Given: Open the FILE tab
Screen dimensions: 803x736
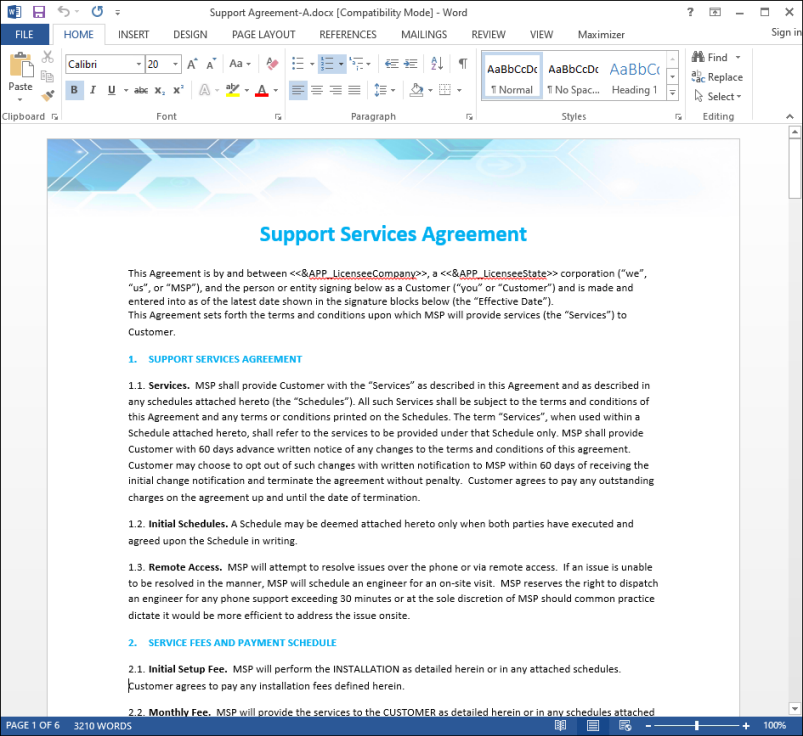Looking at the screenshot, I should 25,34.
